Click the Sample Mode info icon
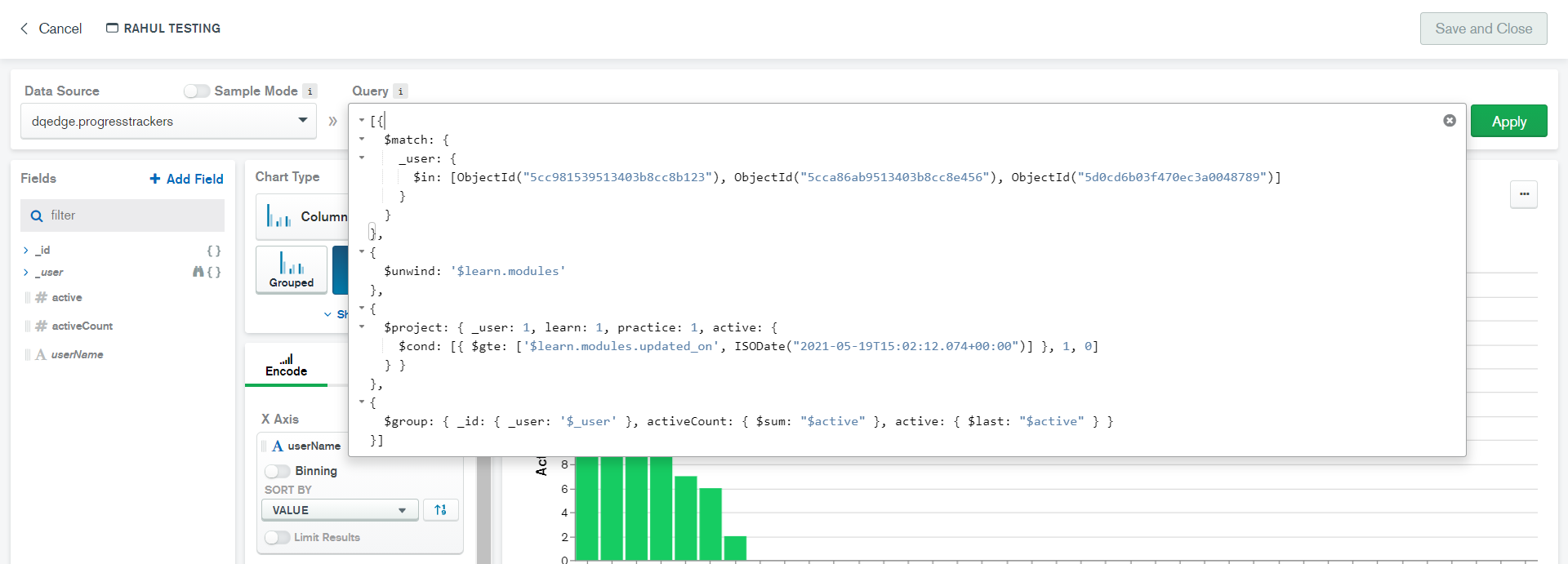The image size is (1568, 564). pos(310,91)
